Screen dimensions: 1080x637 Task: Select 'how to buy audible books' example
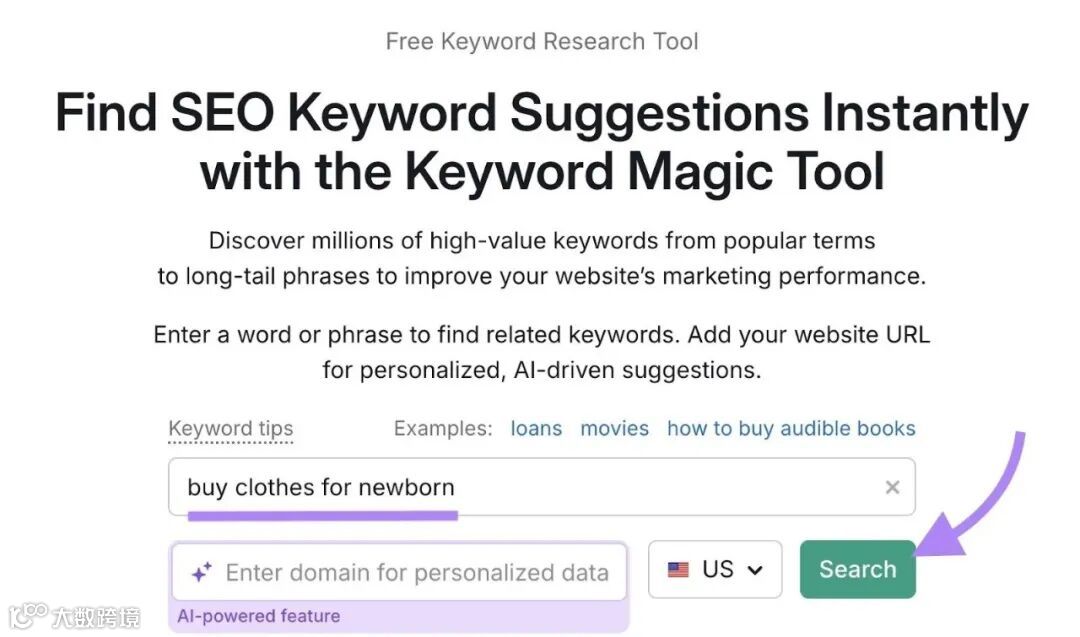(x=791, y=429)
